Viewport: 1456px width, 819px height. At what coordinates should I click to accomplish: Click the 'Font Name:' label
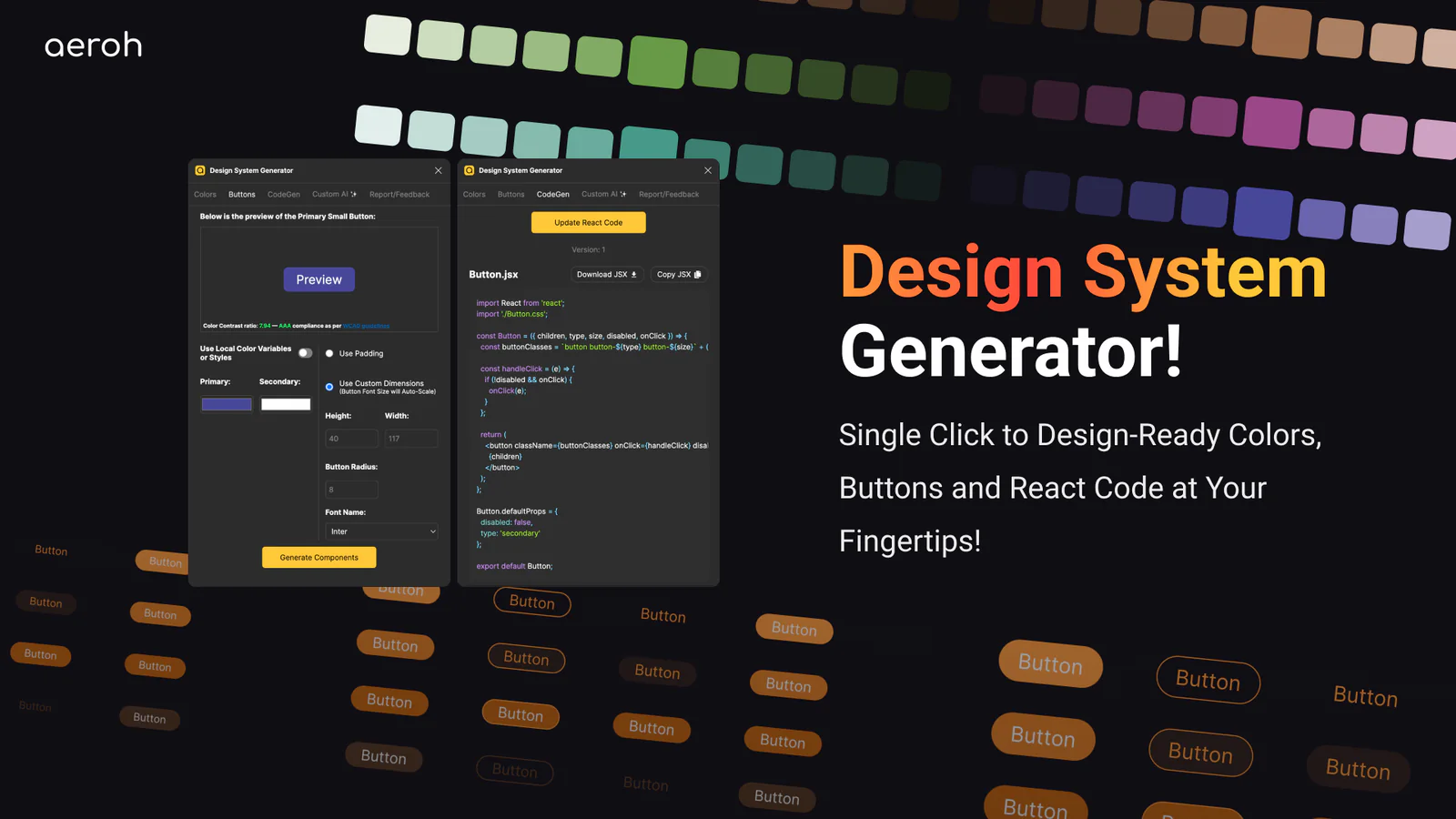click(x=346, y=512)
